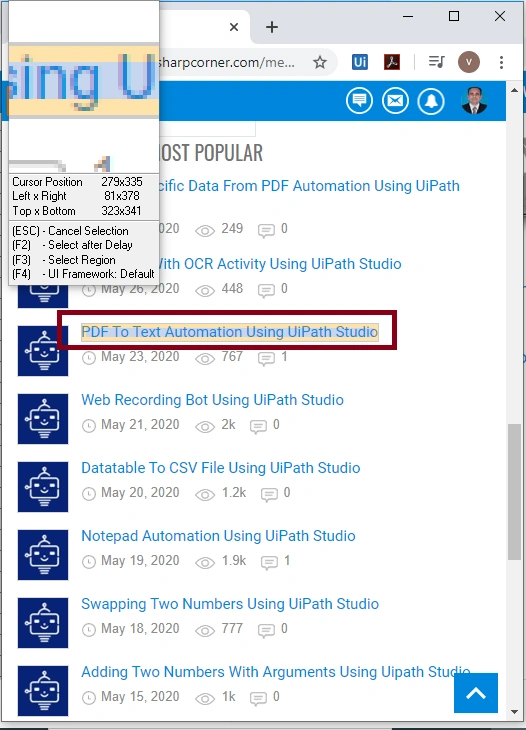The height and width of the screenshot is (730, 526).
Task: Click views eye icon showing 448
Action: click(205, 291)
